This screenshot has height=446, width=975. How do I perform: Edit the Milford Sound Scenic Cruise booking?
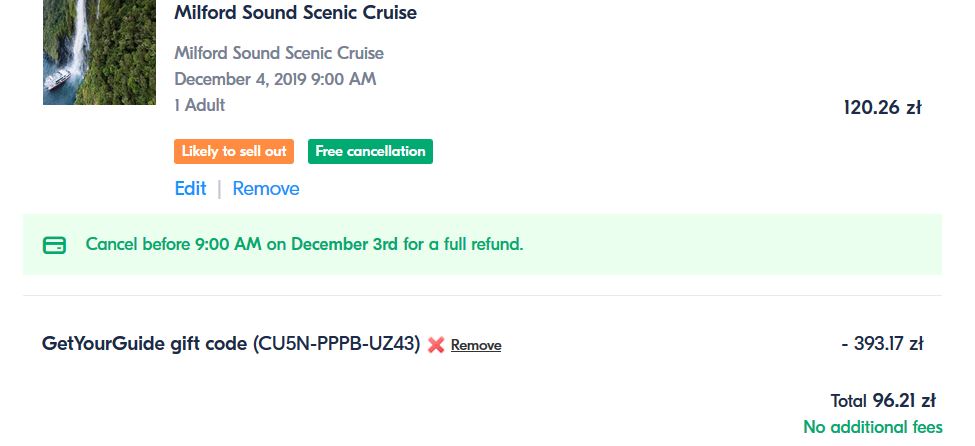pos(190,188)
